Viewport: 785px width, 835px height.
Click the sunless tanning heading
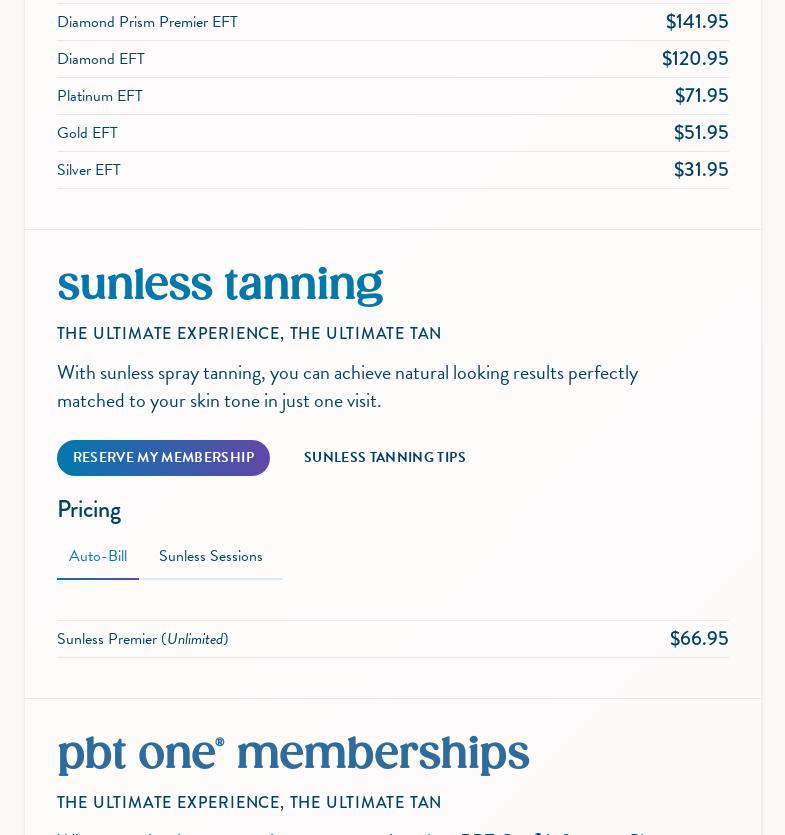[x=220, y=285]
